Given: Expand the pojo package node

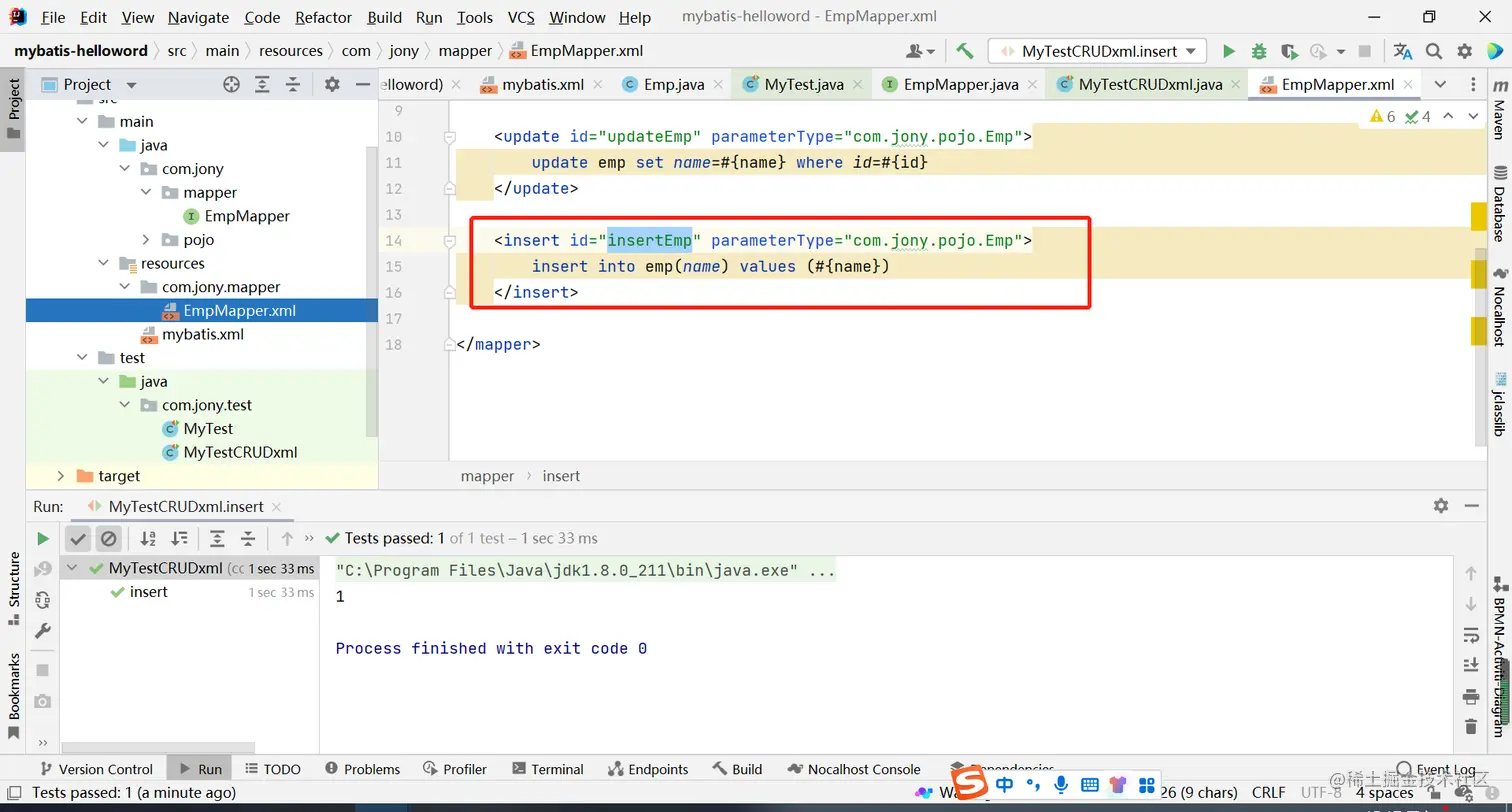Looking at the screenshot, I should (146, 240).
